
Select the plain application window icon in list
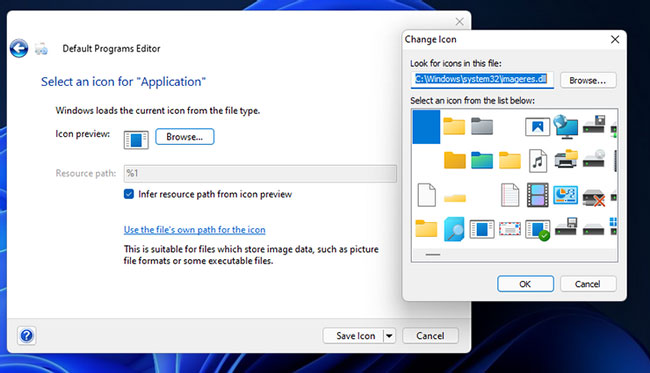coord(482,229)
